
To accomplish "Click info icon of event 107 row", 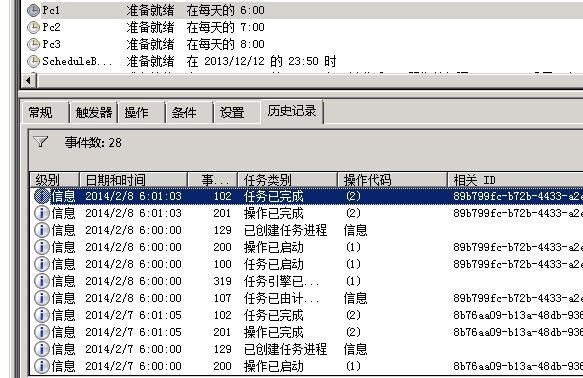I will click(41, 298).
